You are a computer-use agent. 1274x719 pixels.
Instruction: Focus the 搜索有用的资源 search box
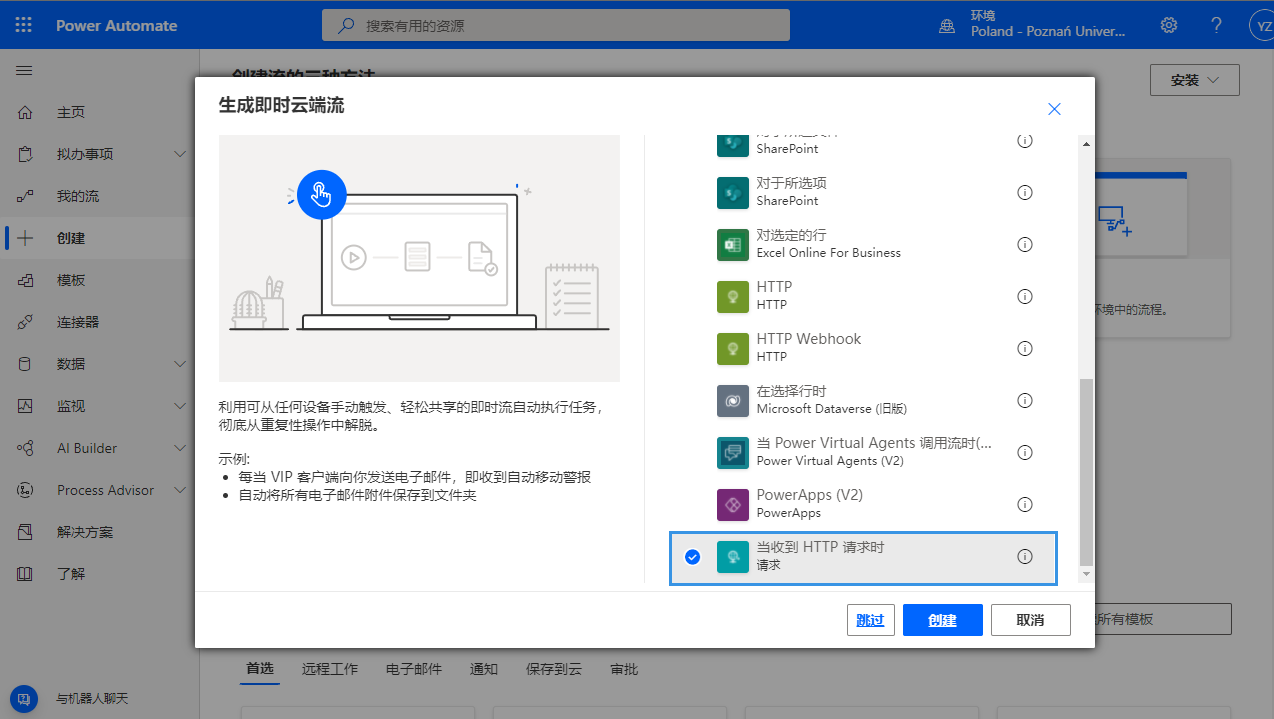(x=556, y=25)
